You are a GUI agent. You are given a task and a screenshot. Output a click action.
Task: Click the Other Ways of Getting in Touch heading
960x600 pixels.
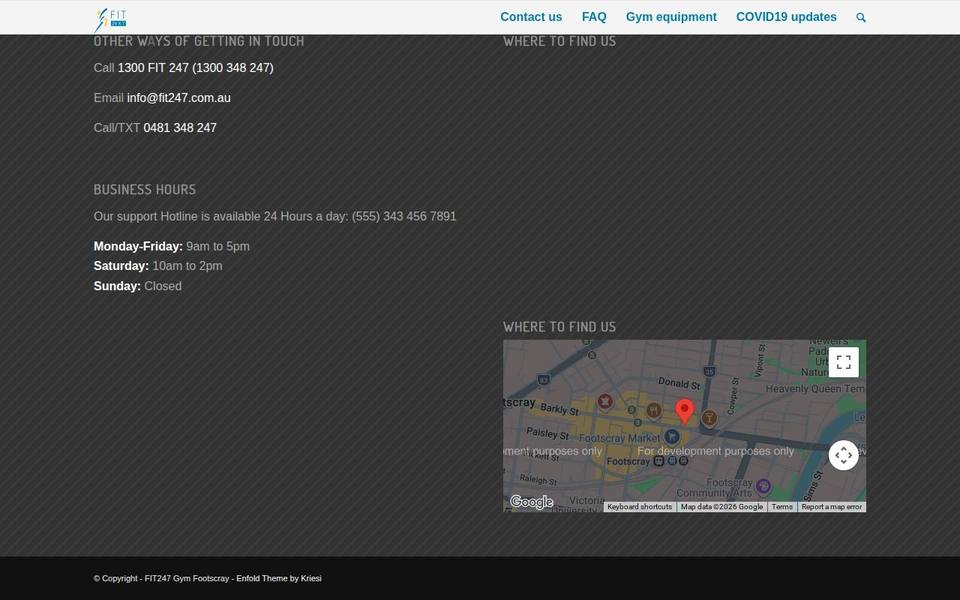pyautogui.click(x=198, y=42)
